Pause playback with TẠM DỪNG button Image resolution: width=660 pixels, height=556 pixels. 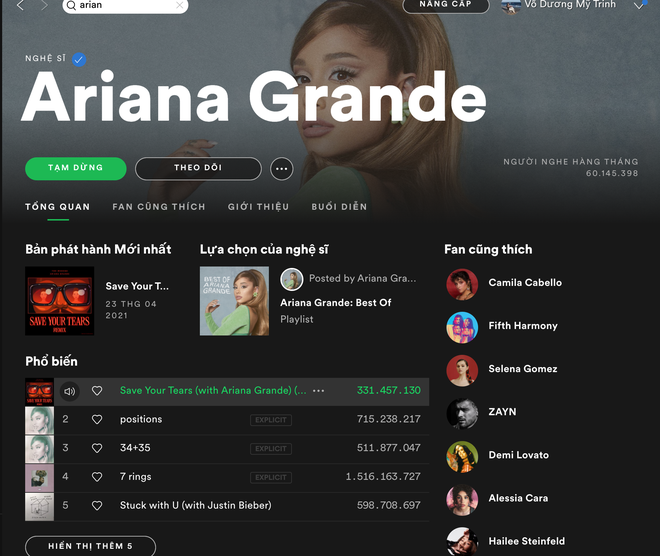(x=76, y=168)
